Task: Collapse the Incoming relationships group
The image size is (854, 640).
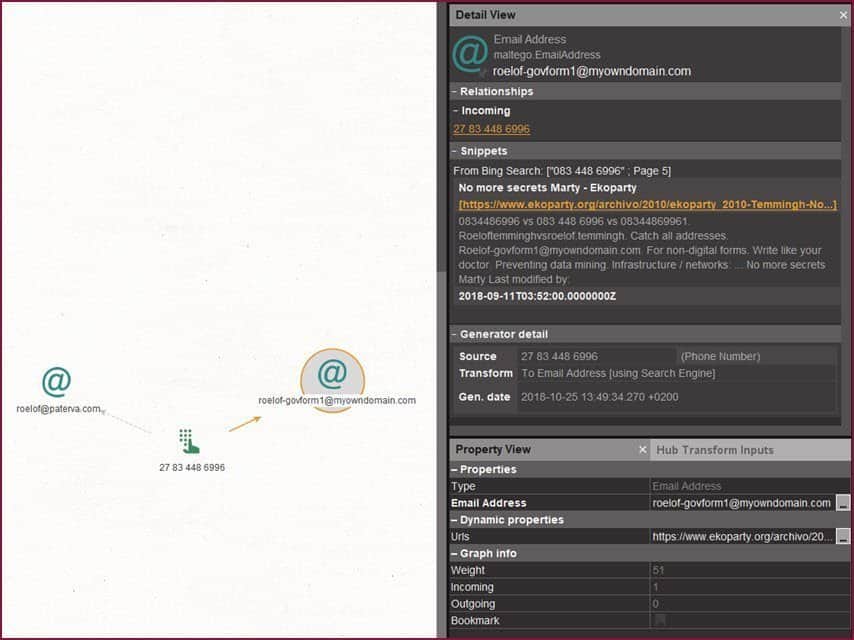Action: coord(456,111)
